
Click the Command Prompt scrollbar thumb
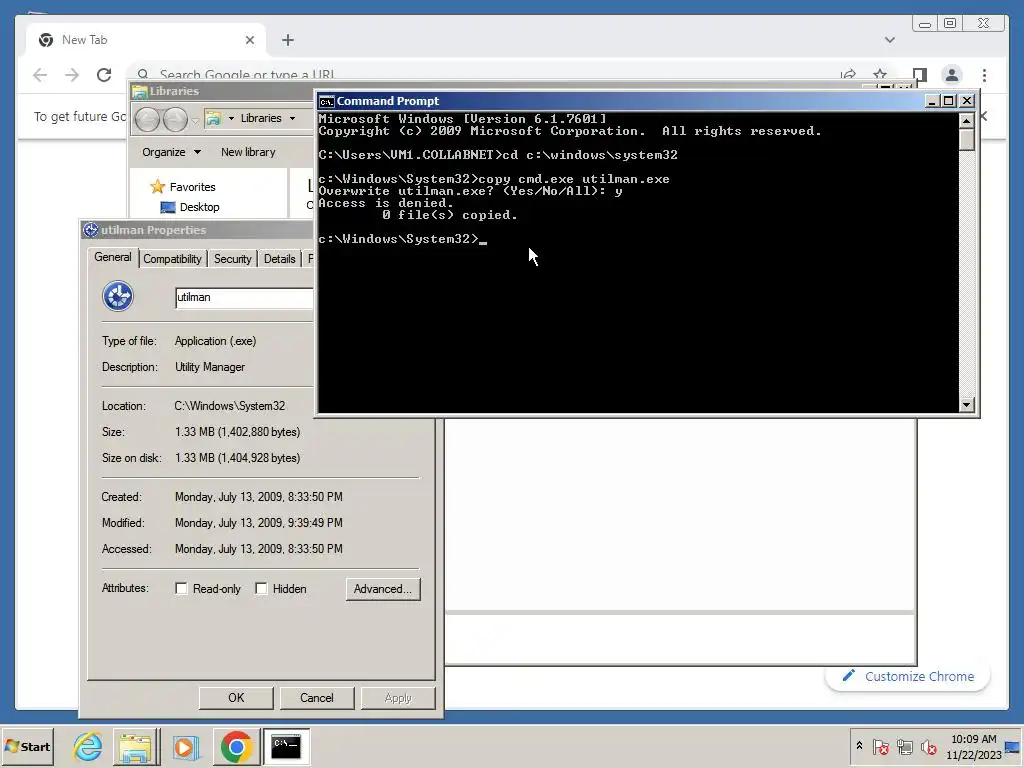tap(967, 139)
